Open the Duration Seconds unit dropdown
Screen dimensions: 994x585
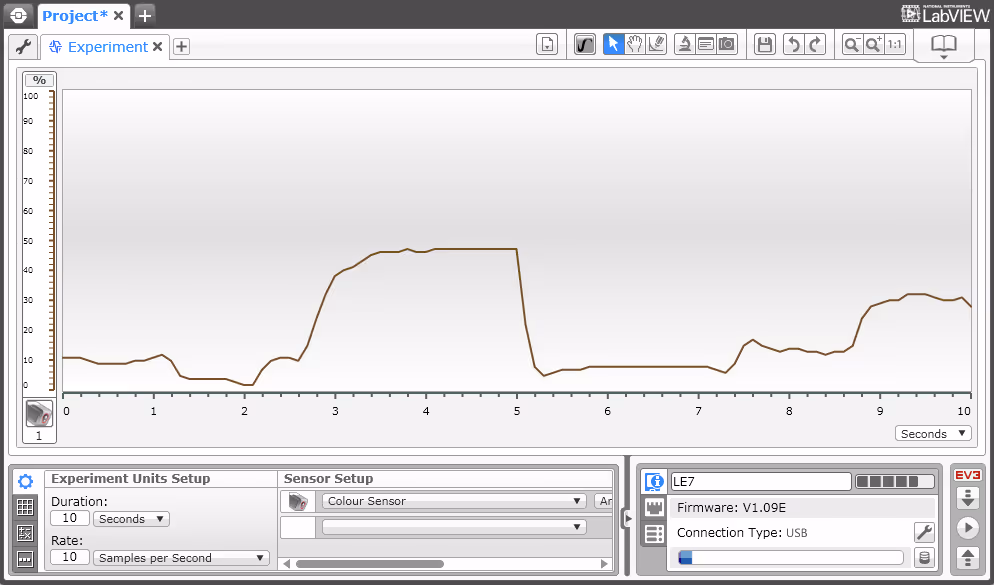coord(131,519)
